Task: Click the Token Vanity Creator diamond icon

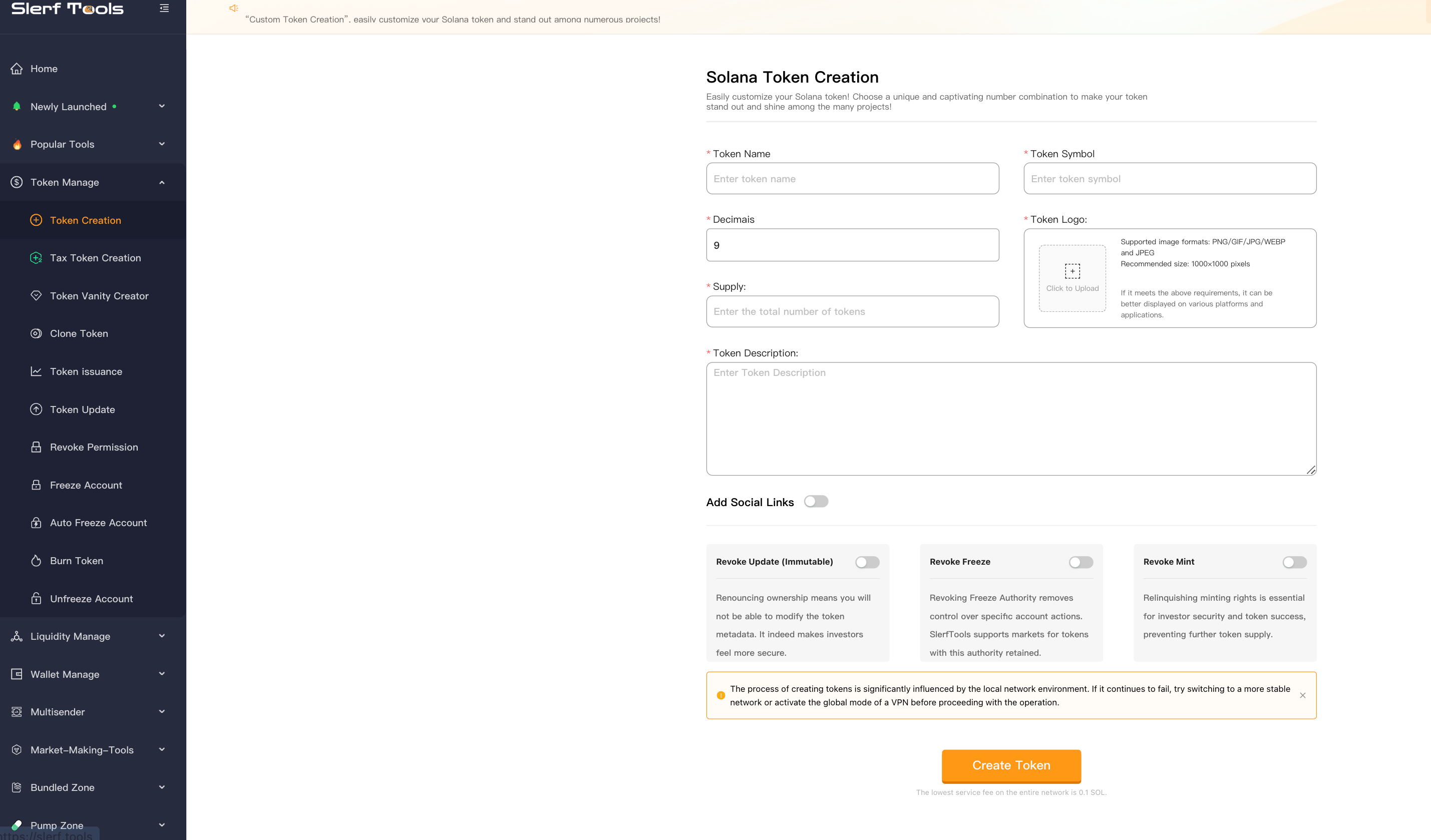Action: (36, 296)
